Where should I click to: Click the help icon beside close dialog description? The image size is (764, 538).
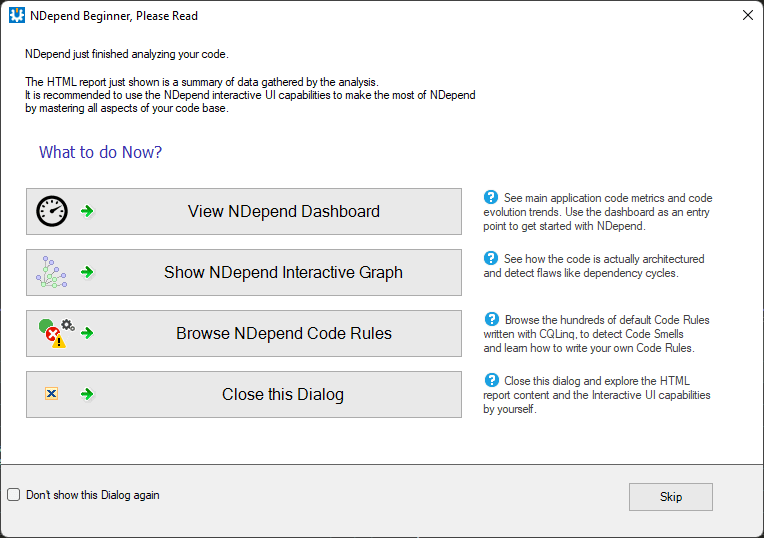coord(492,380)
